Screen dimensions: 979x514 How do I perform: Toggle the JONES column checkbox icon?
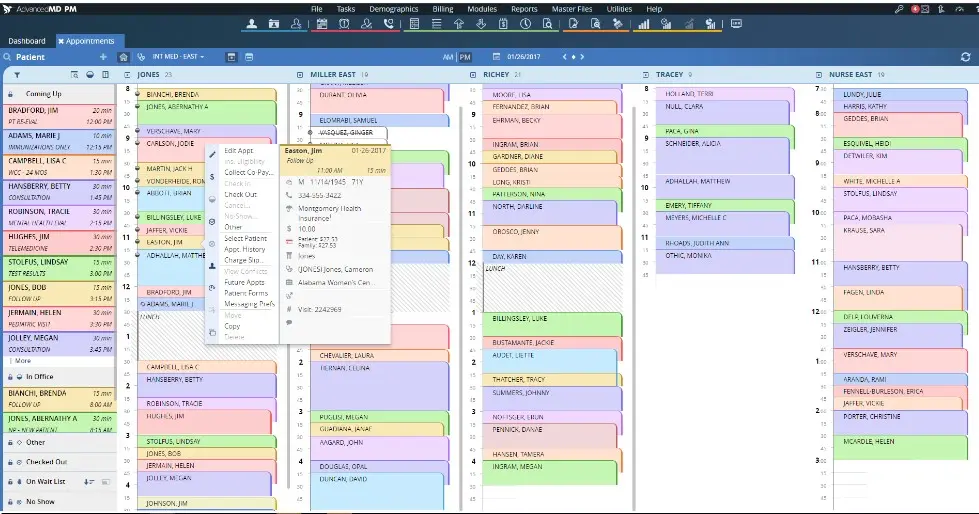(128, 75)
